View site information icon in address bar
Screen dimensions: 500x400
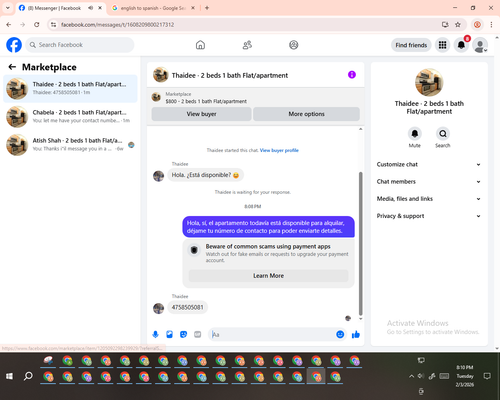coord(54,25)
